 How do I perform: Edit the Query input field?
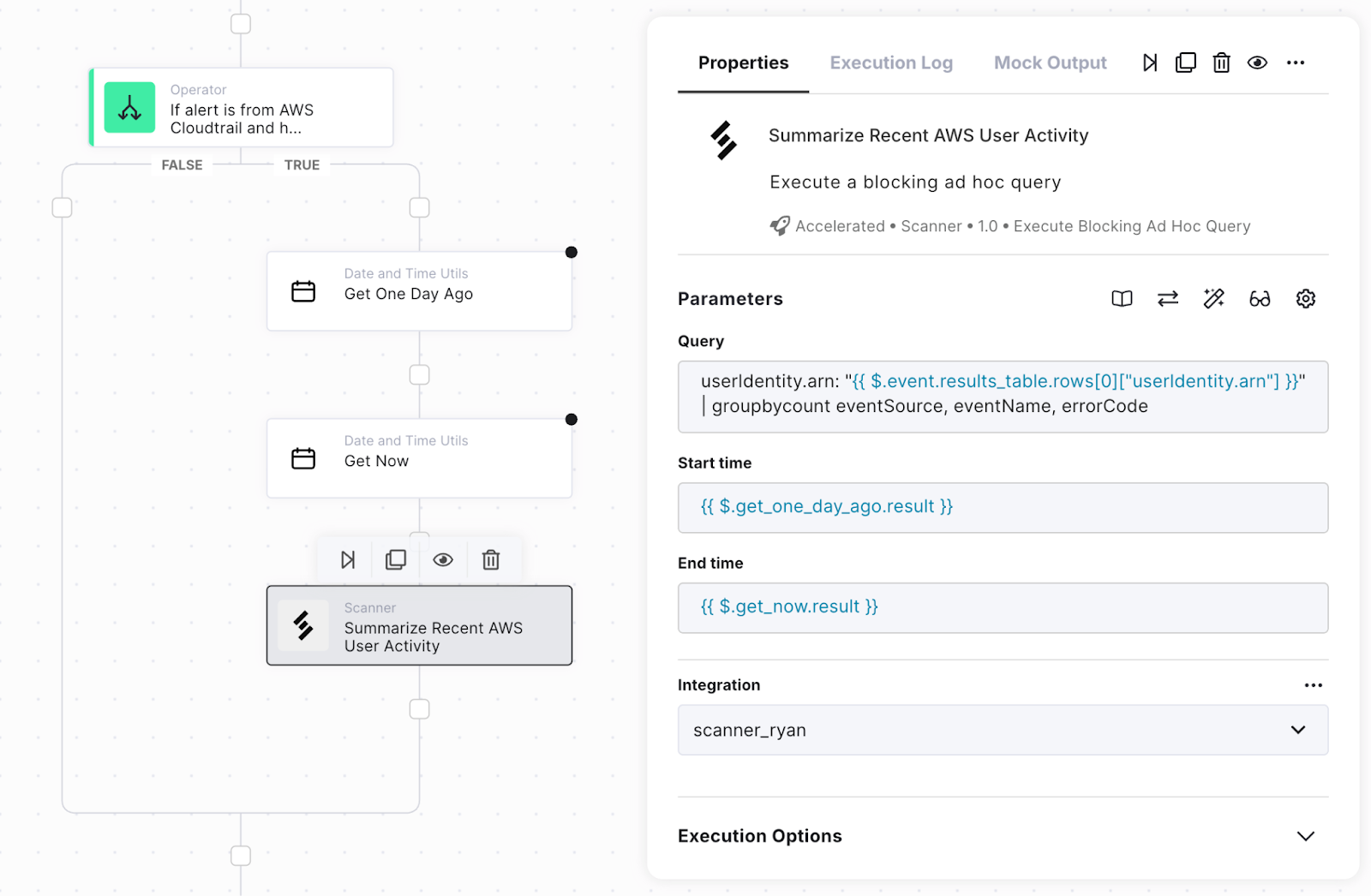point(1003,397)
